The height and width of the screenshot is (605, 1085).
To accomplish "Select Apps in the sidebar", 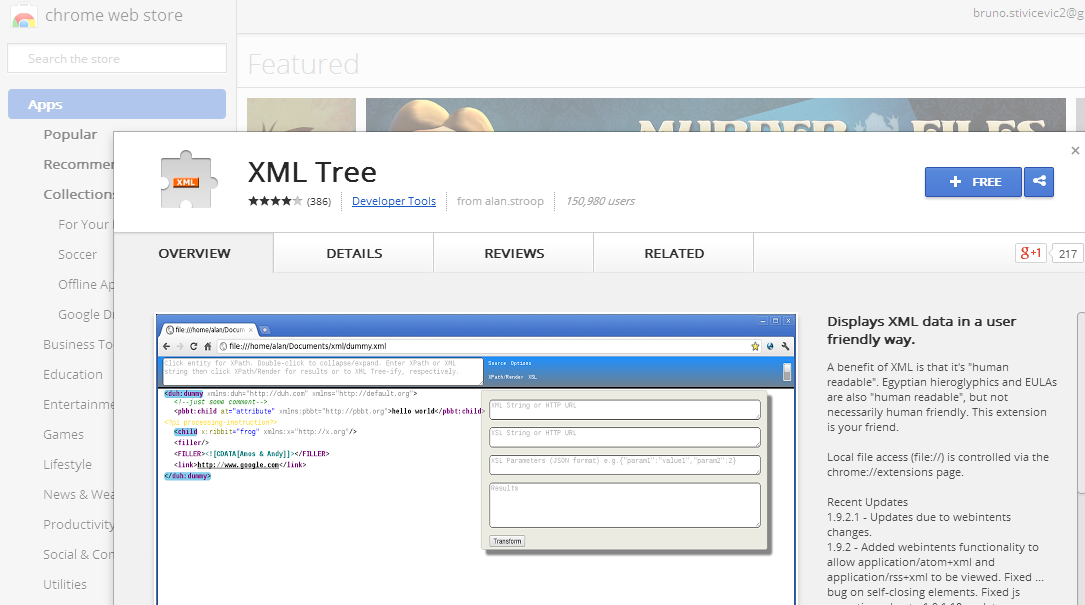I will pos(117,104).
